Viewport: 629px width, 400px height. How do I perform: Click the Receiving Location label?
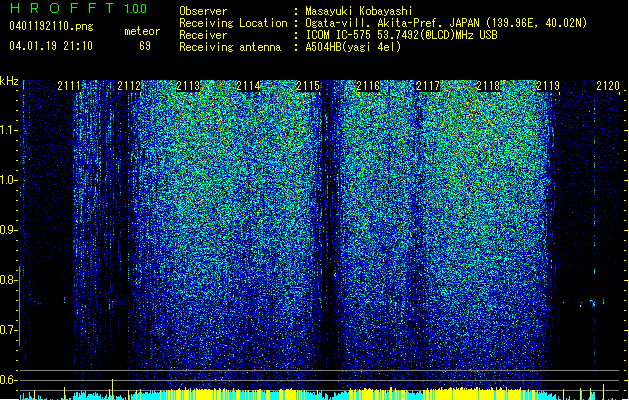233,23
